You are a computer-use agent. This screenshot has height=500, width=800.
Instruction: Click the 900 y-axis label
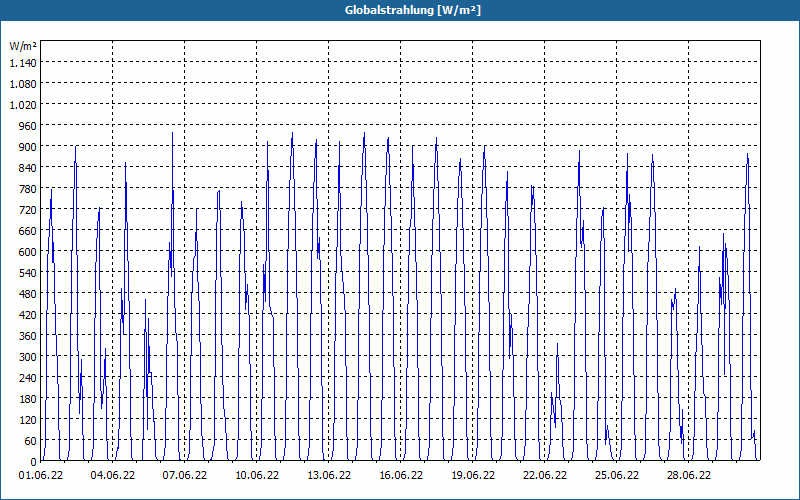point(28,146)
